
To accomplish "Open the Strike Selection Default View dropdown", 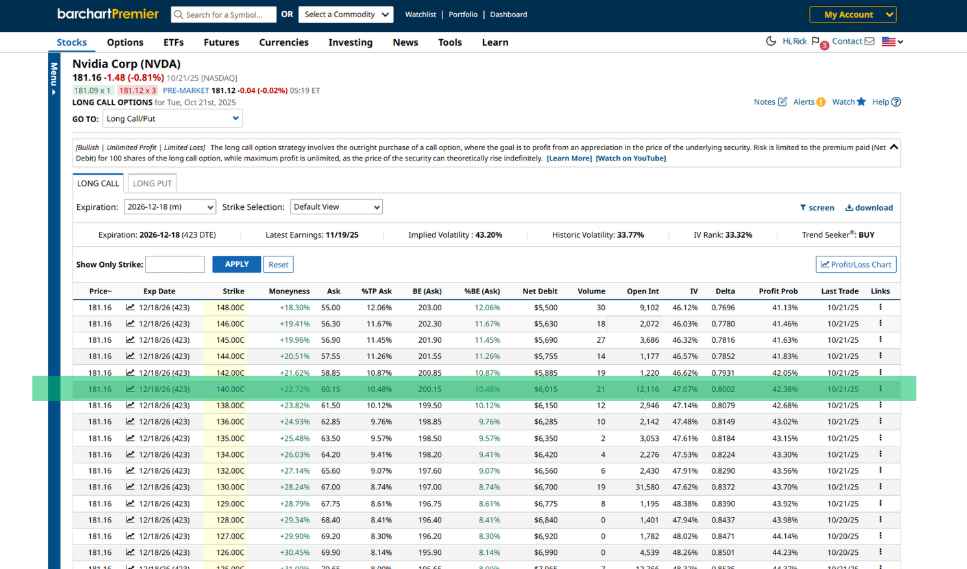I will click(336, 207).
